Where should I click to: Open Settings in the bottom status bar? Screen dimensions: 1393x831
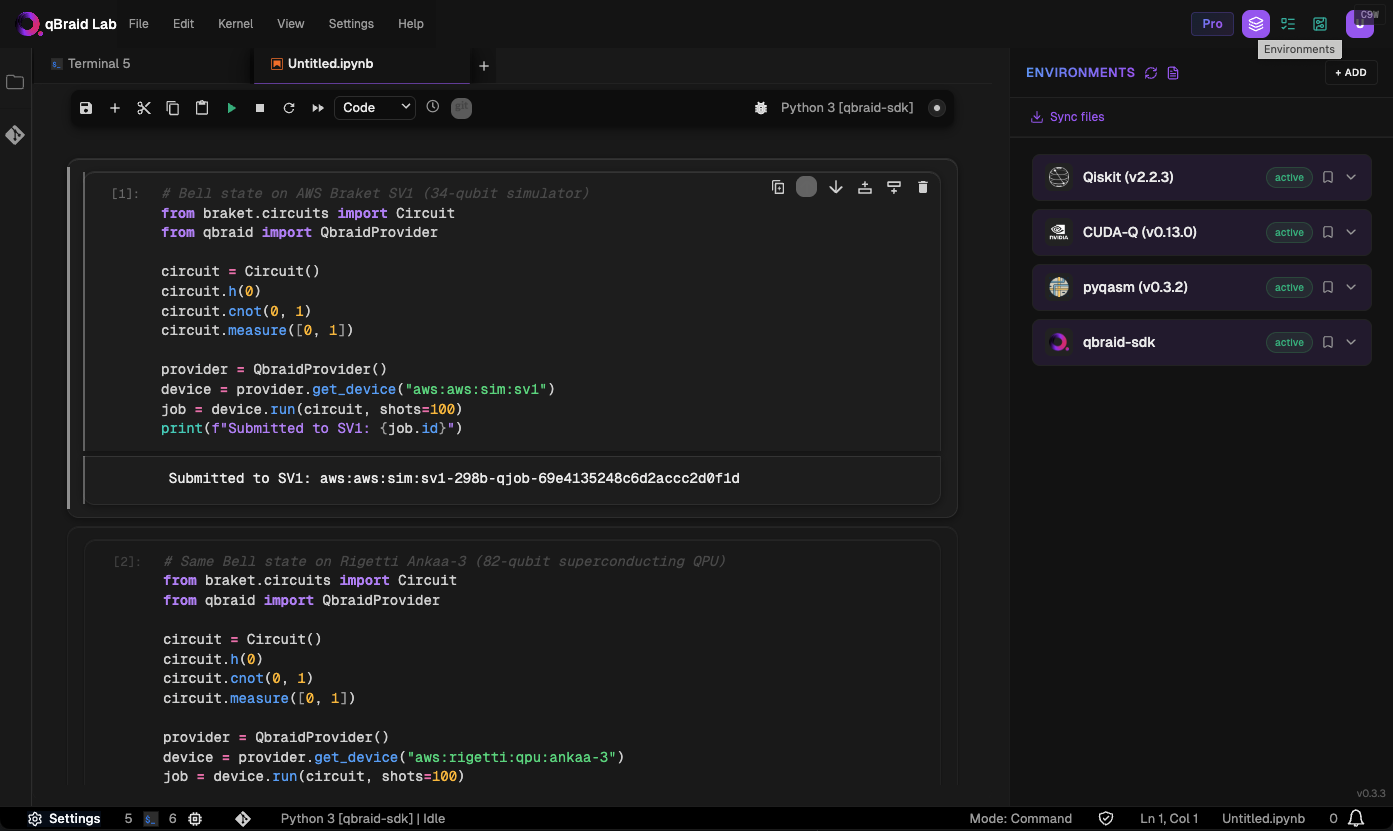tap(65, 818)
